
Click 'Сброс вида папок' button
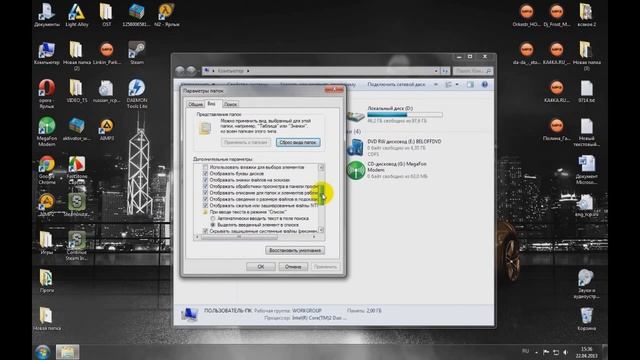[298, 142]
